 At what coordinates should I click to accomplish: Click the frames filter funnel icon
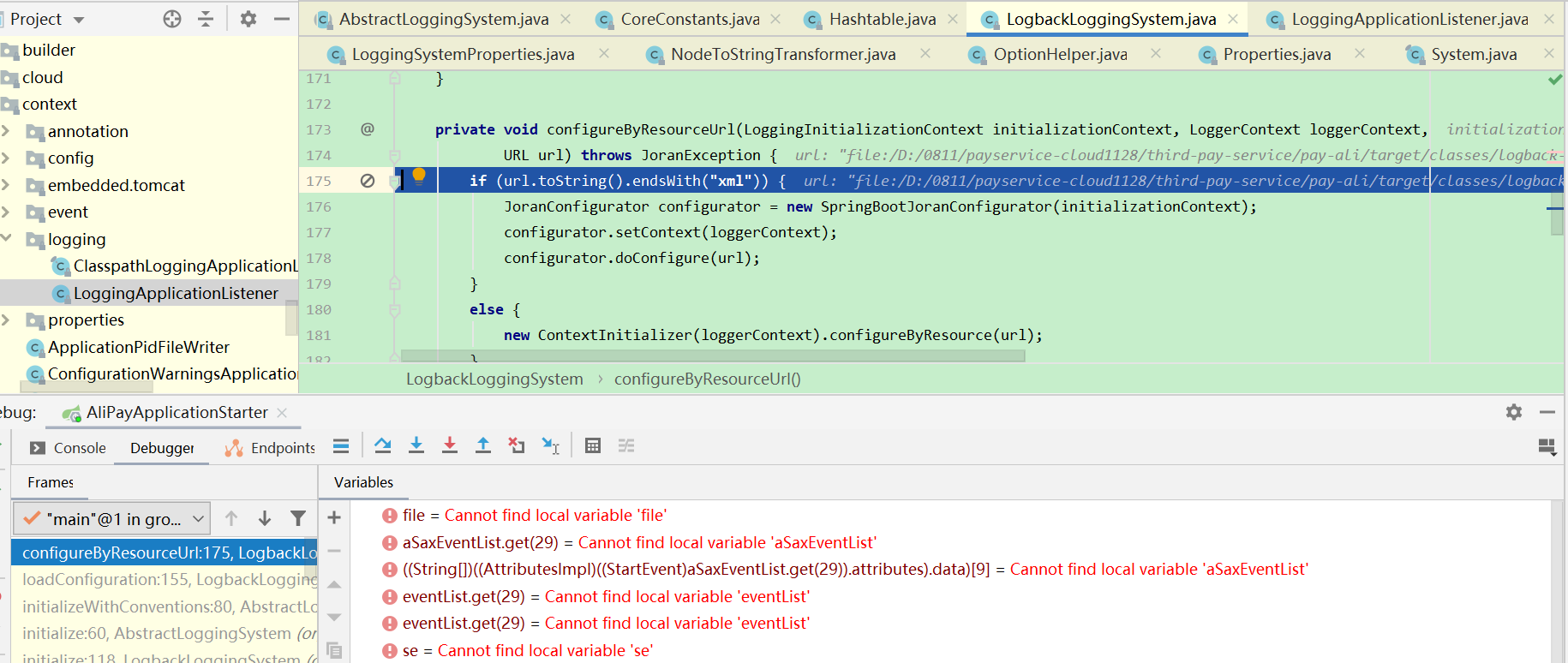(298, 518)
